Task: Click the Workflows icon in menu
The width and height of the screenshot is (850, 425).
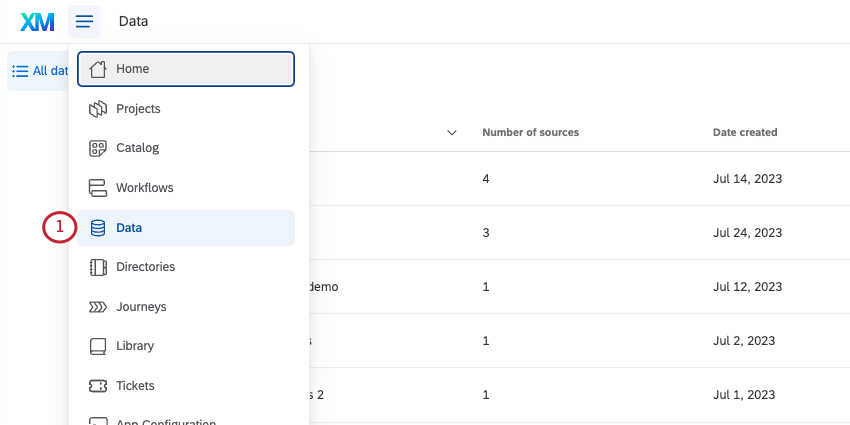Action: tap(97, 188)
